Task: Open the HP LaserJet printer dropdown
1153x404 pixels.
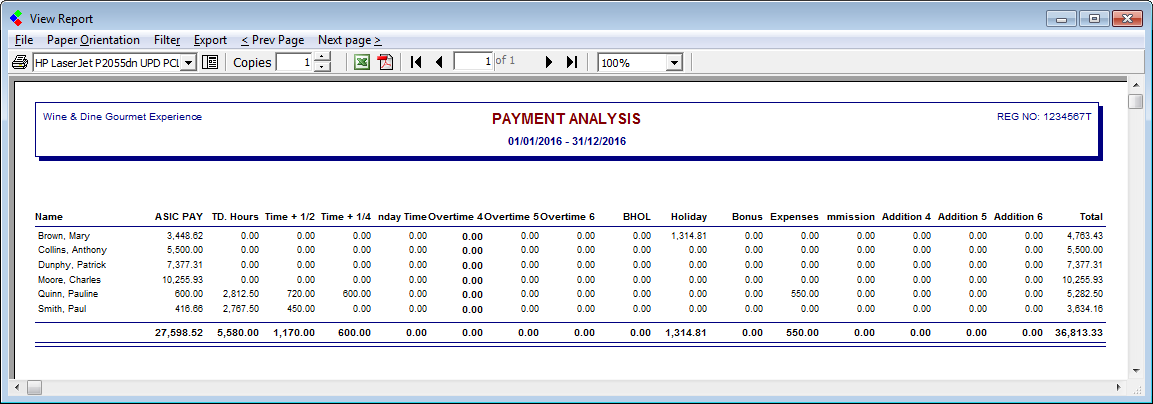Action: point(188,63)
